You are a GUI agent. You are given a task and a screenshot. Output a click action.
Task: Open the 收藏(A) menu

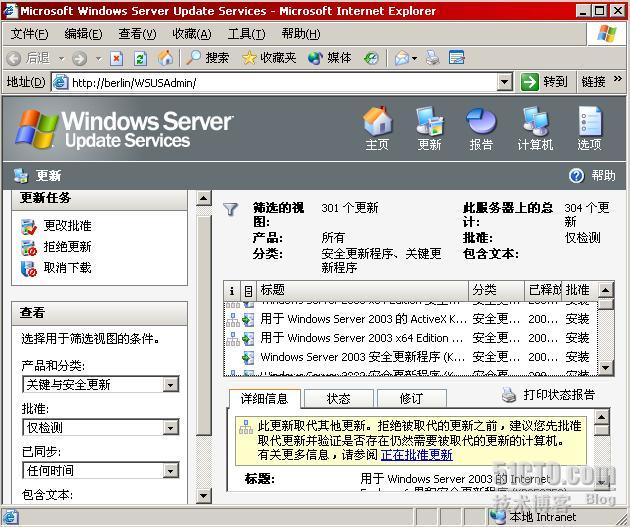coord(192,34)
